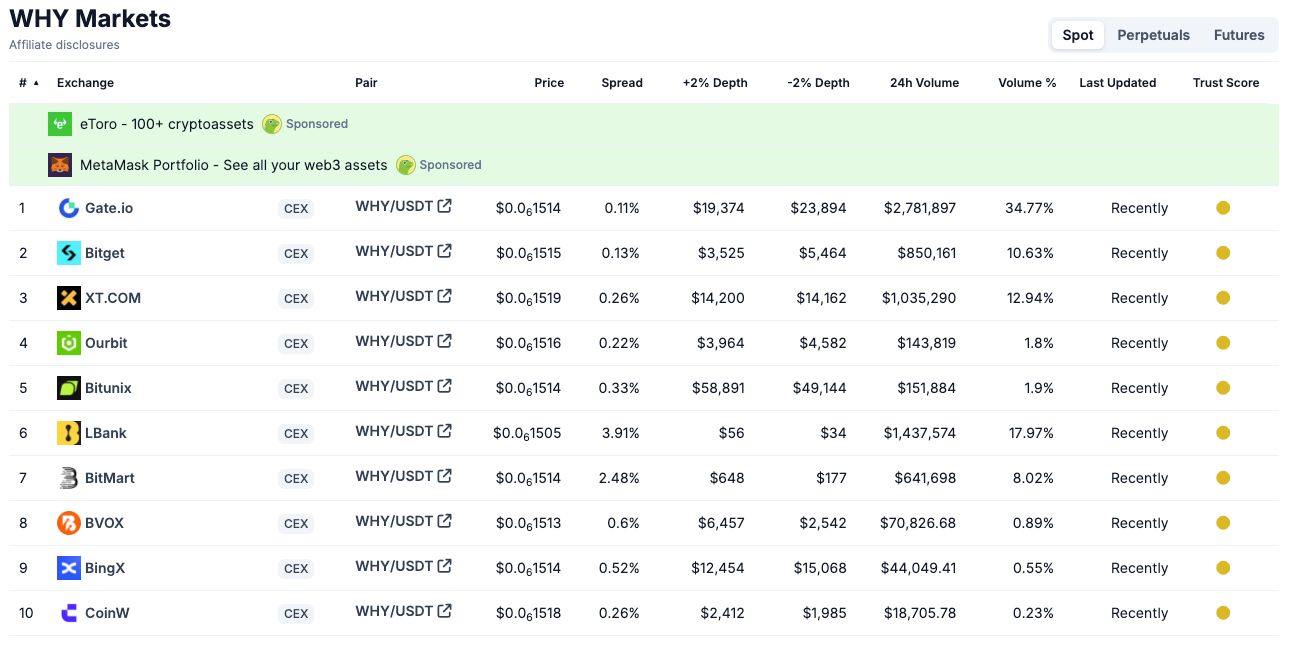Switch to the Futures tab
This screenshot has width=1293, height=645.
[1239, 35]
